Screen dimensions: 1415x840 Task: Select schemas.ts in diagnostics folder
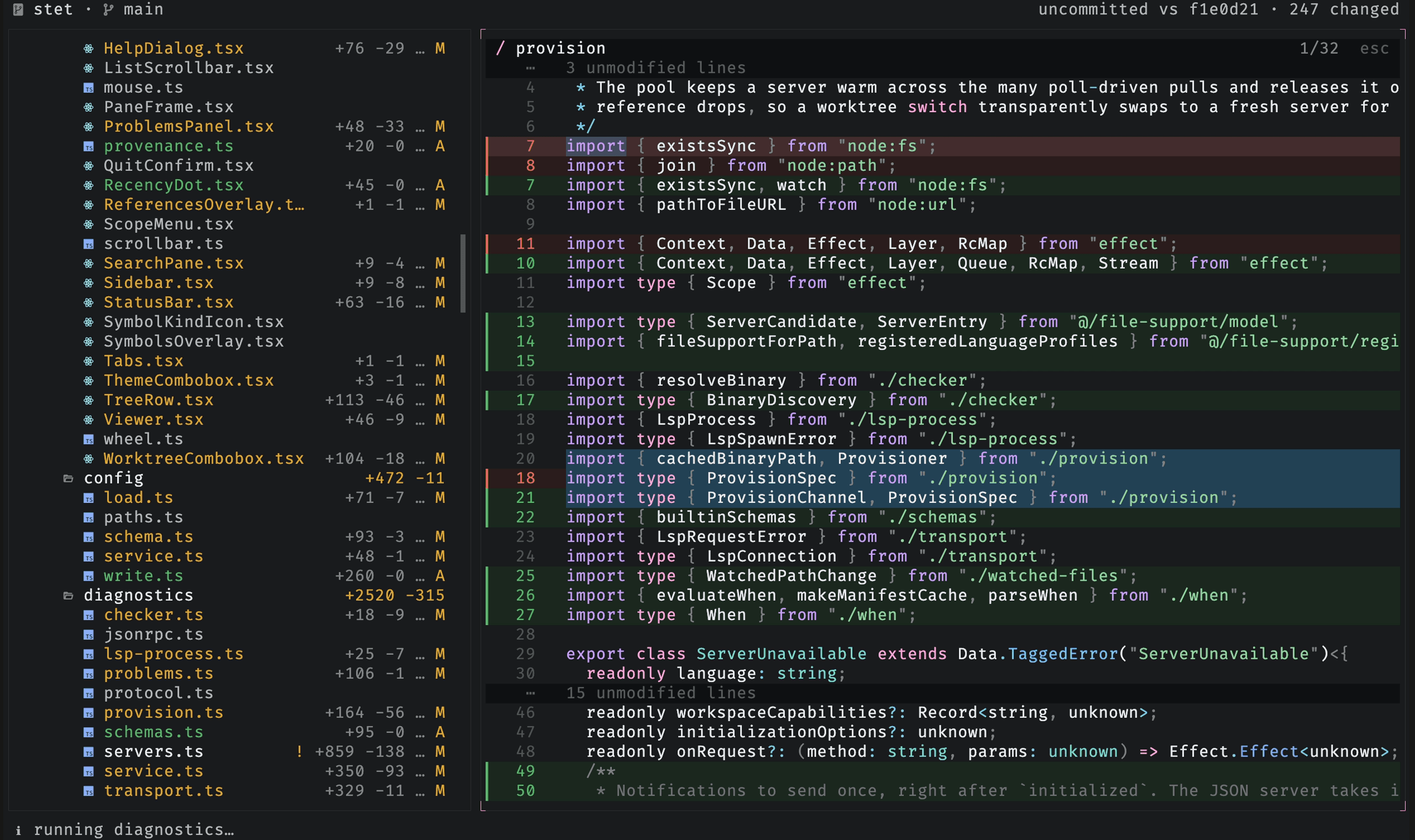[154, 732]
